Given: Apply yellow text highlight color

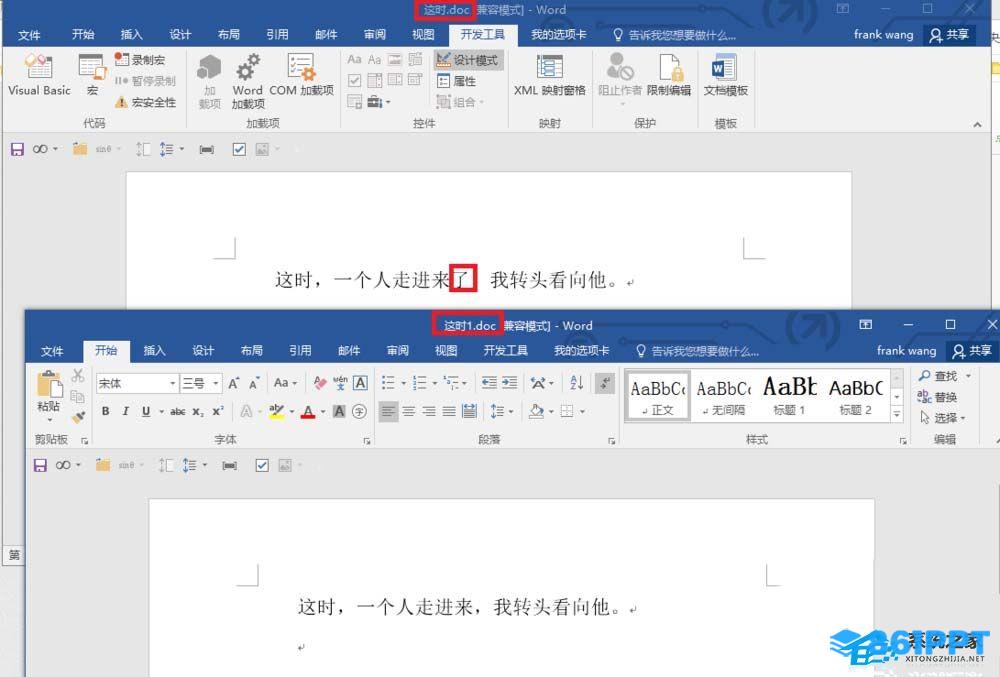Looking at the screenshot, I should [276, 411].
